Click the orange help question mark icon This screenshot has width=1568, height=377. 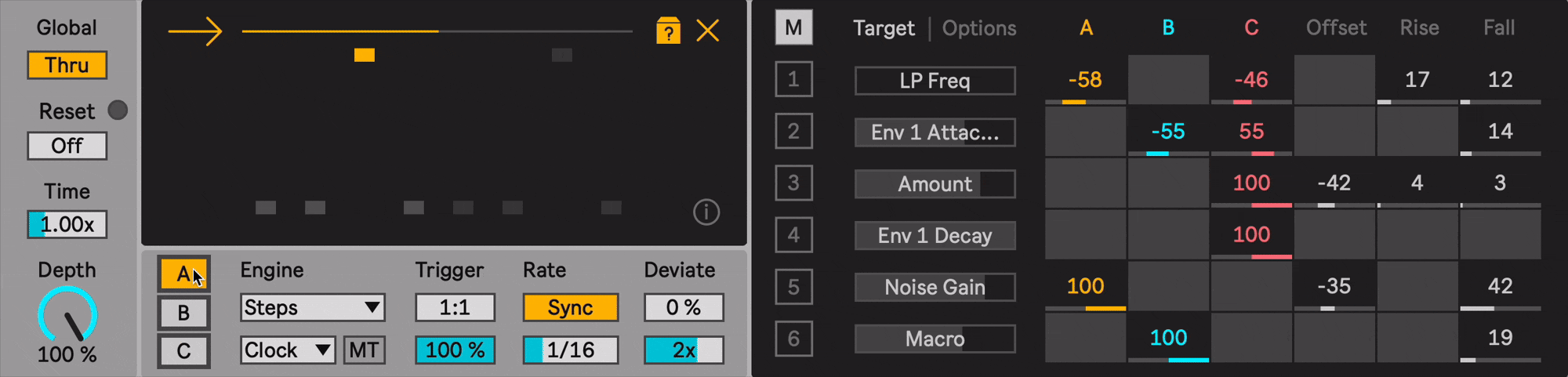[x=668, y=31]
